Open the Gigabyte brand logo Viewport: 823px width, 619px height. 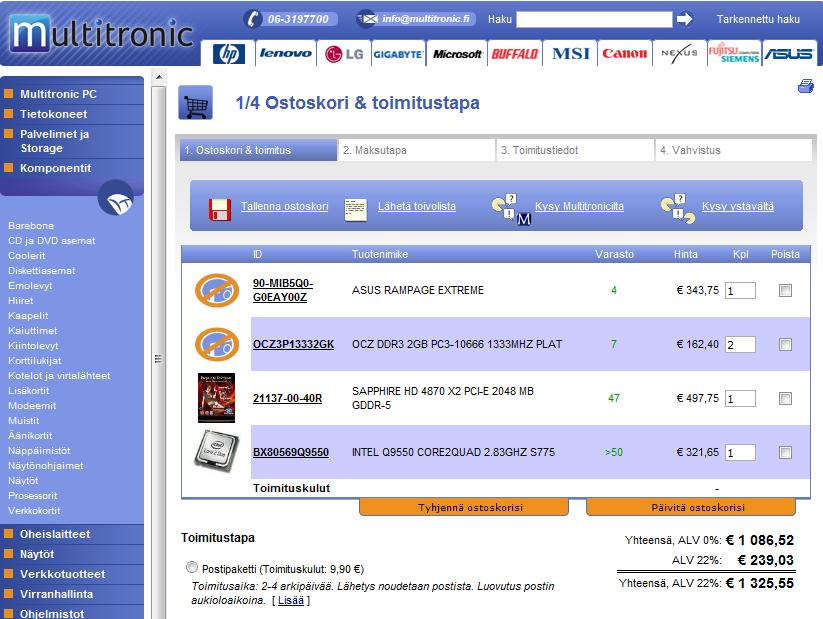coord(398,54)
